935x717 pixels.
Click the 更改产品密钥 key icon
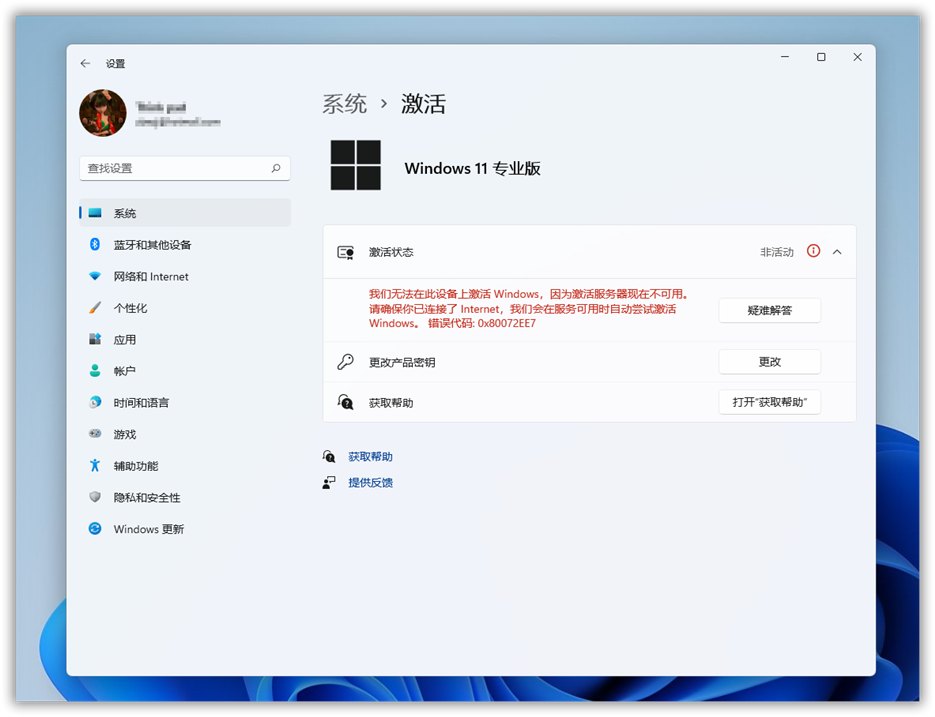click(x=346, y=361)
